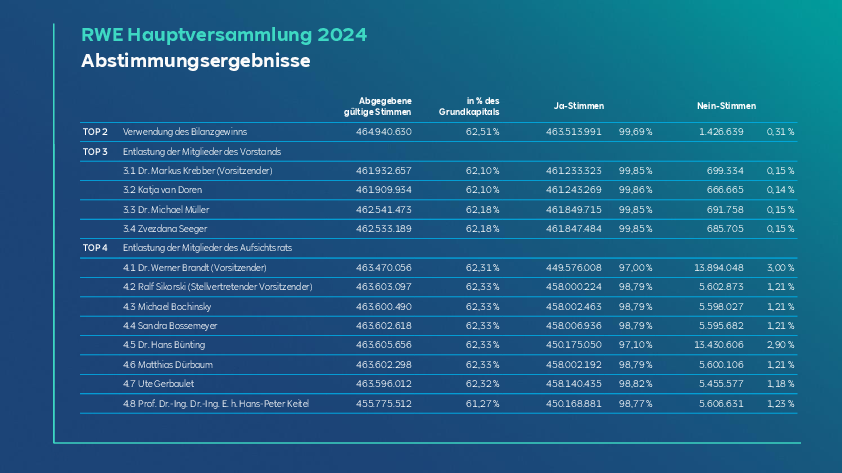Image resolution: width=842 pixels, height=473 pixels.
Task: Click the 2,90 % value
Action: point(780,345)
